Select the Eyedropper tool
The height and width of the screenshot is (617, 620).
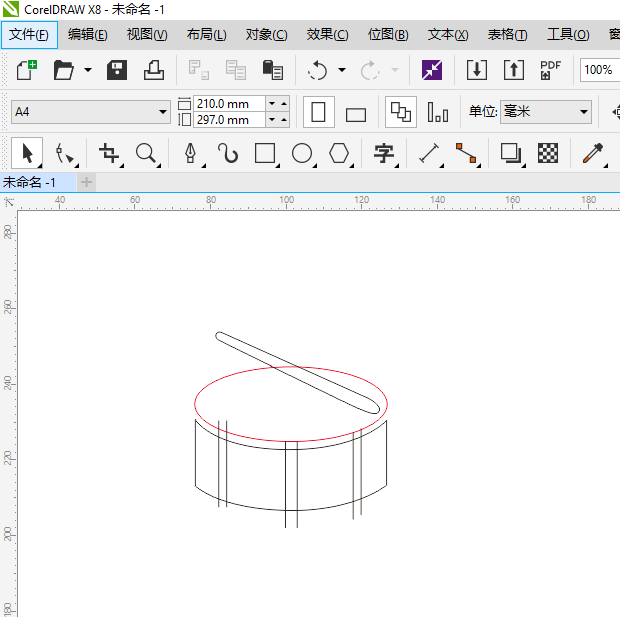594,153
